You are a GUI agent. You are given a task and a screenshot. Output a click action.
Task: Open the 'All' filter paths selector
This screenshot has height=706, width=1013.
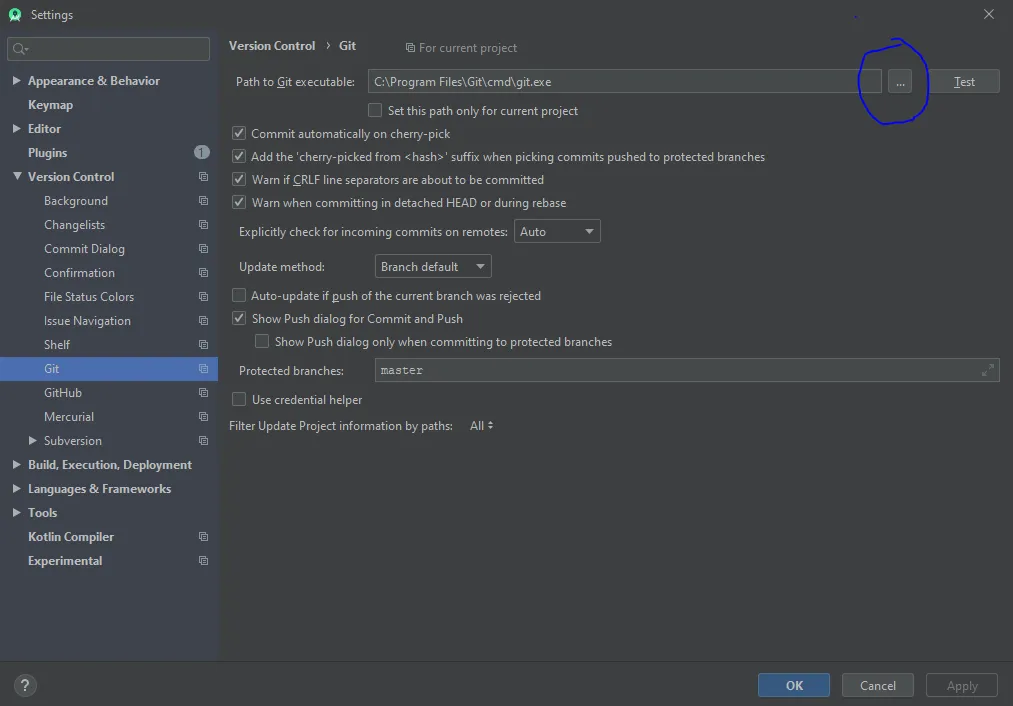point(481,426)
